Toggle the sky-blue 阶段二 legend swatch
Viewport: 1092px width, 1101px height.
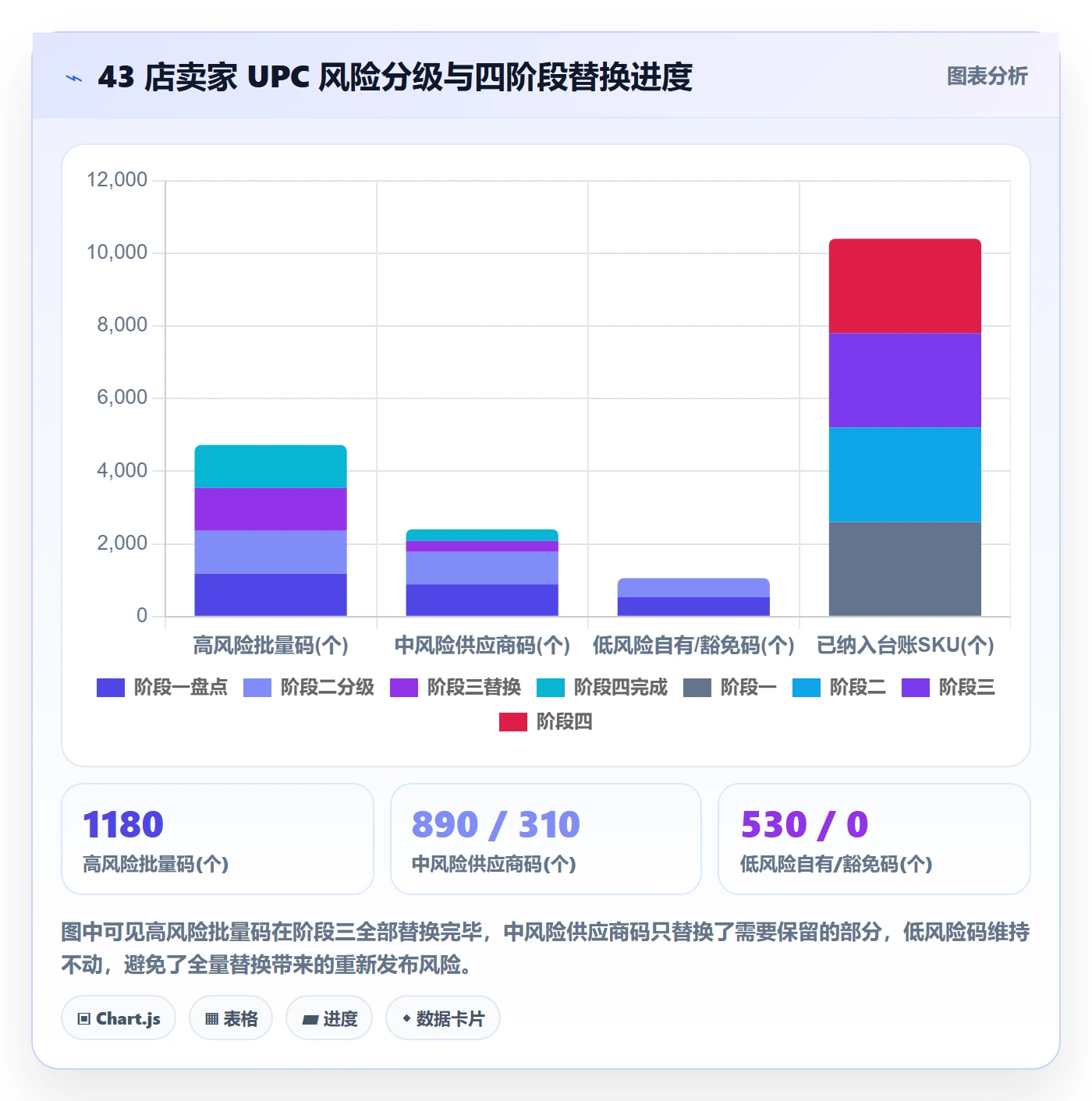[807, 687]
